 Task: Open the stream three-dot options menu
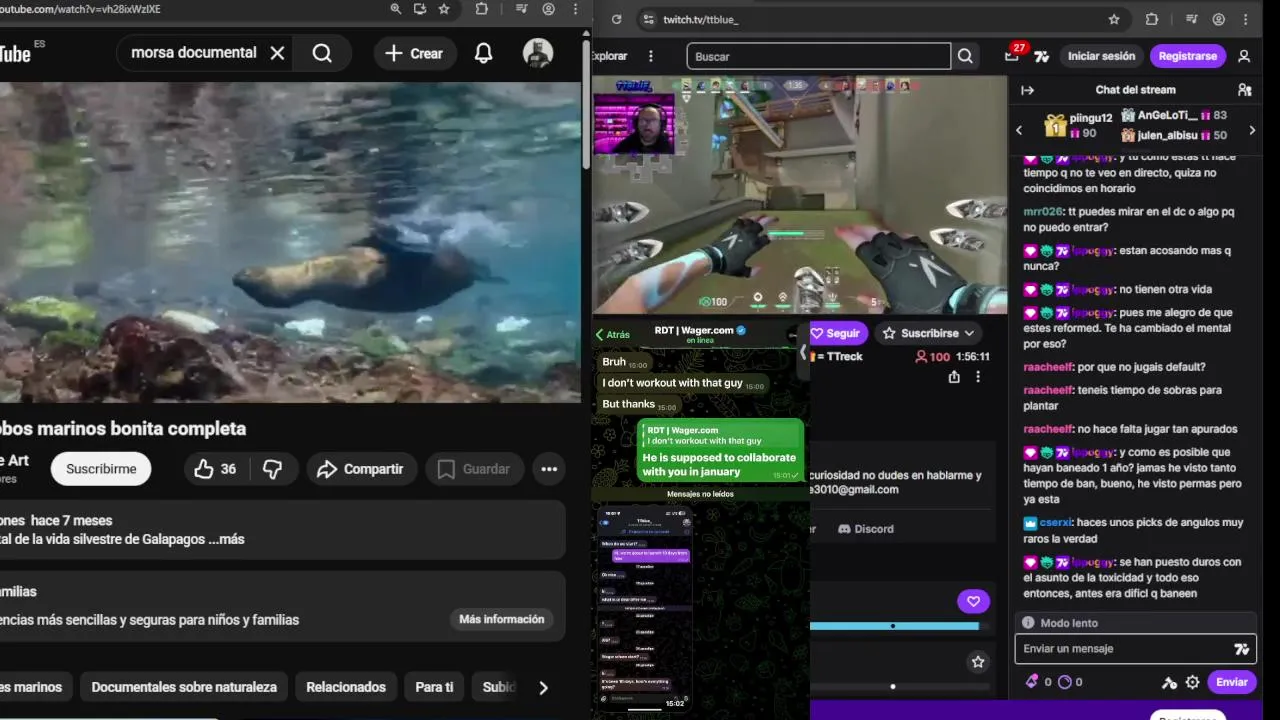pos(978,377)
